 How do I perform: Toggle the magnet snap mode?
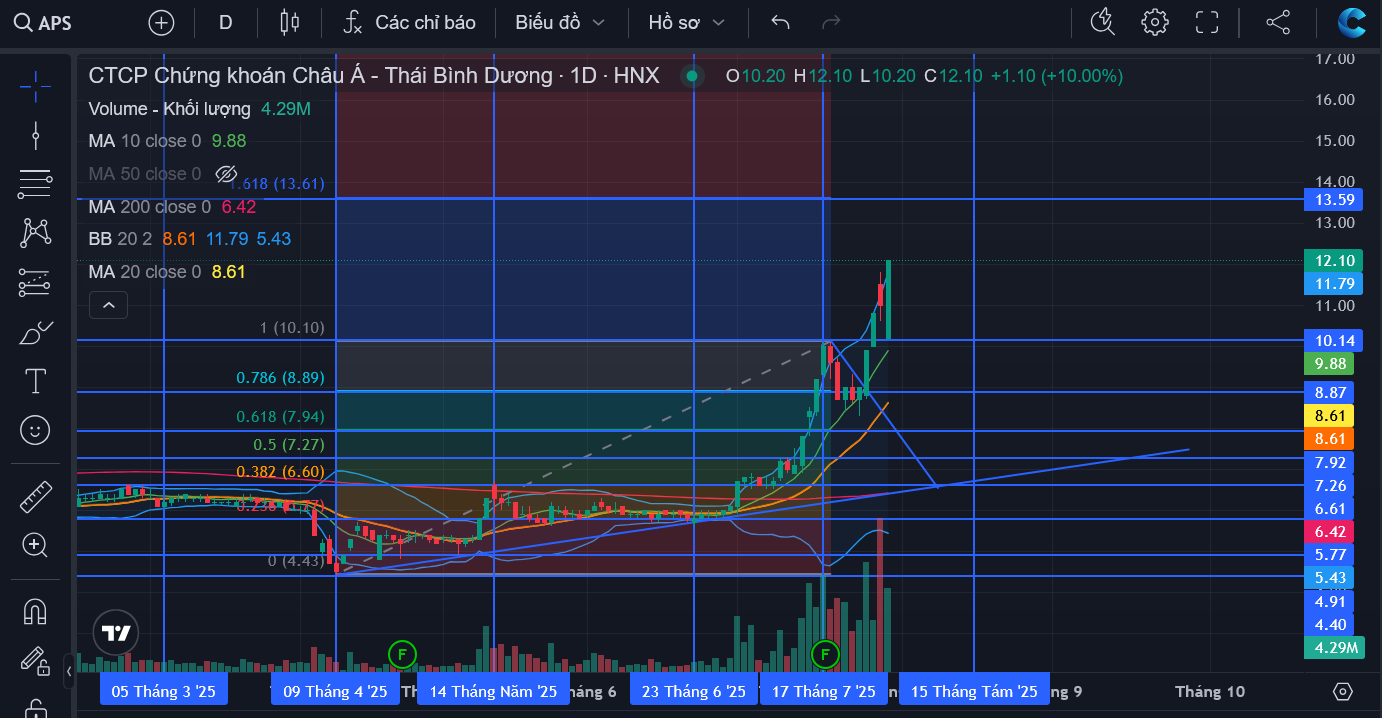point(35,610)
